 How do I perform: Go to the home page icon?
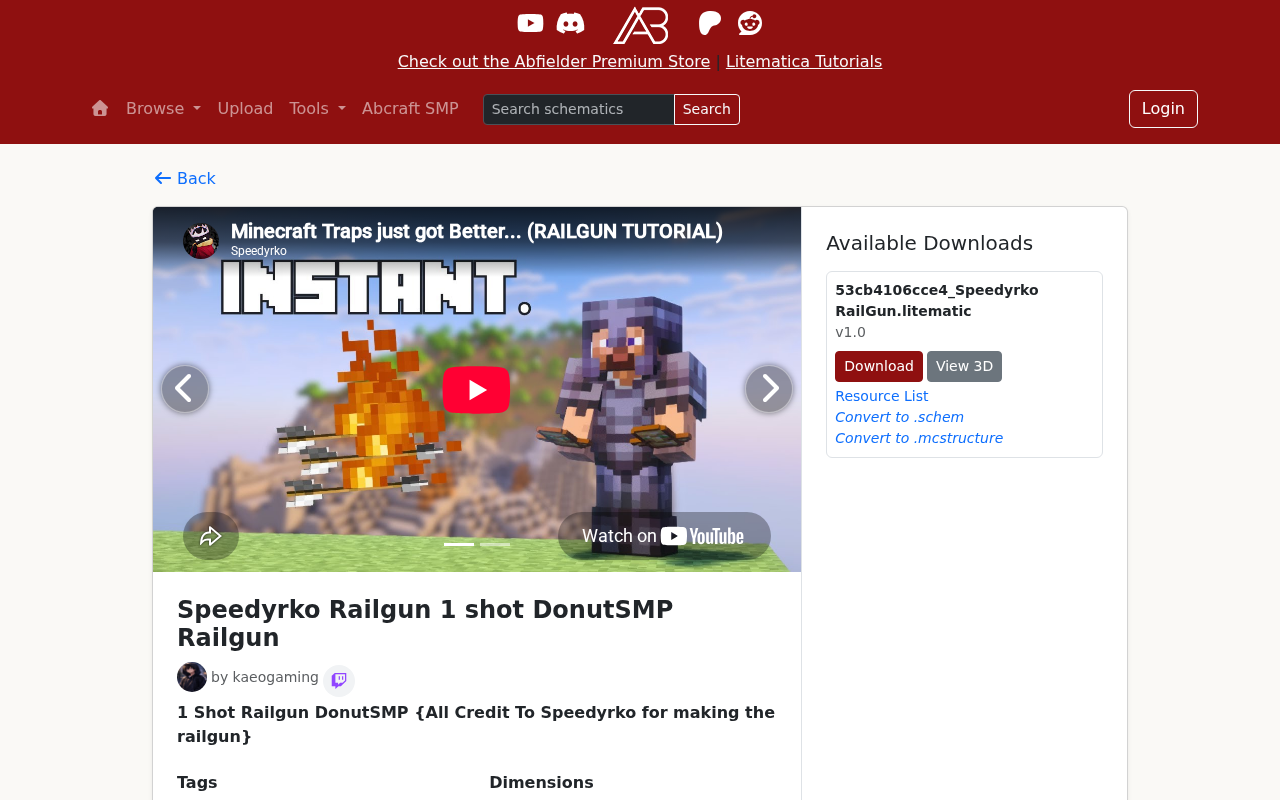[100, 108]
